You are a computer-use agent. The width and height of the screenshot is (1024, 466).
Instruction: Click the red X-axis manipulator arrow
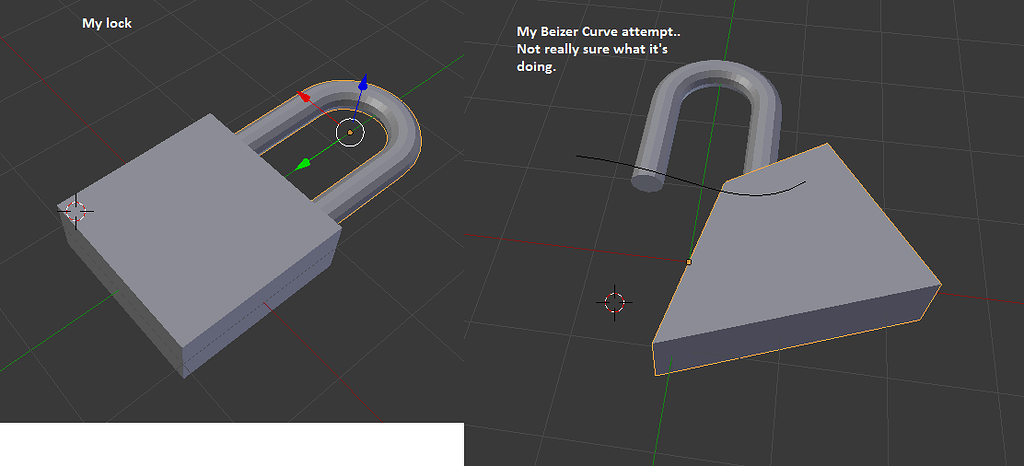pos(304,97)
